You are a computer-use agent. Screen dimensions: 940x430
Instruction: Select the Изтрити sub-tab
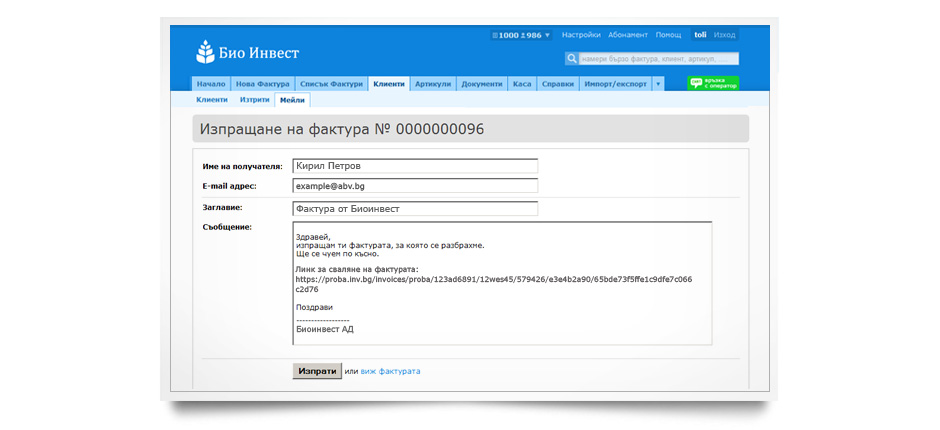tap(254, 100)
